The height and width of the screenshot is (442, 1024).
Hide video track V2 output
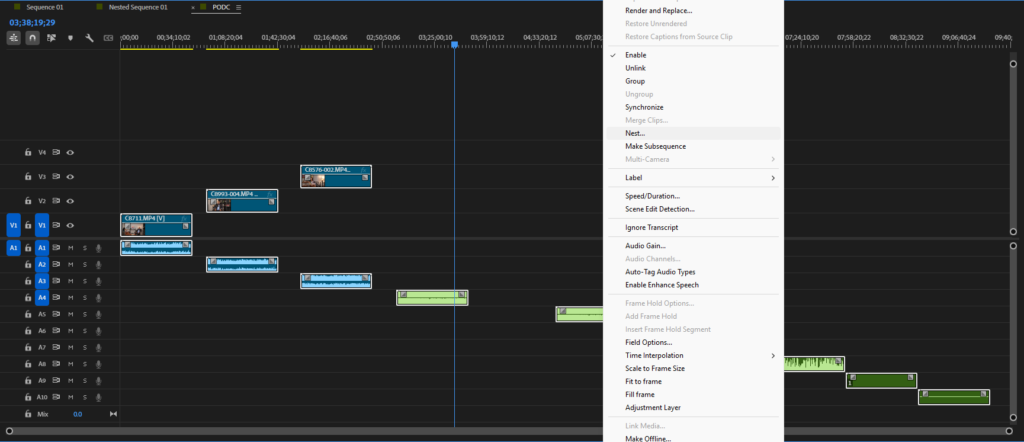tap(70, 201)
